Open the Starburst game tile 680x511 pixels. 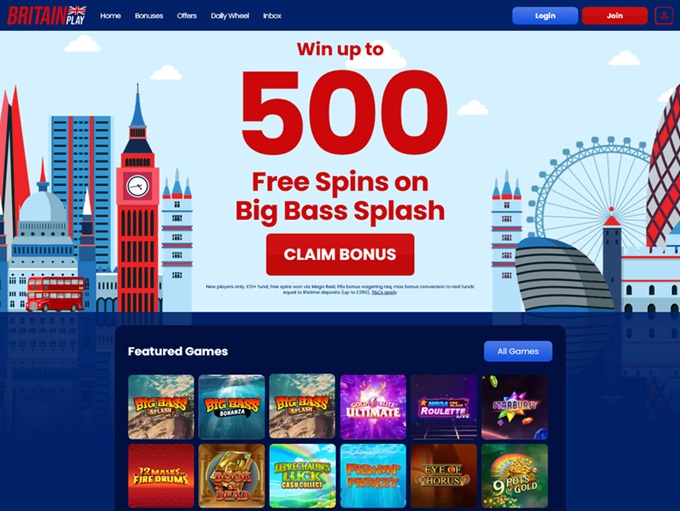point(515,407)
